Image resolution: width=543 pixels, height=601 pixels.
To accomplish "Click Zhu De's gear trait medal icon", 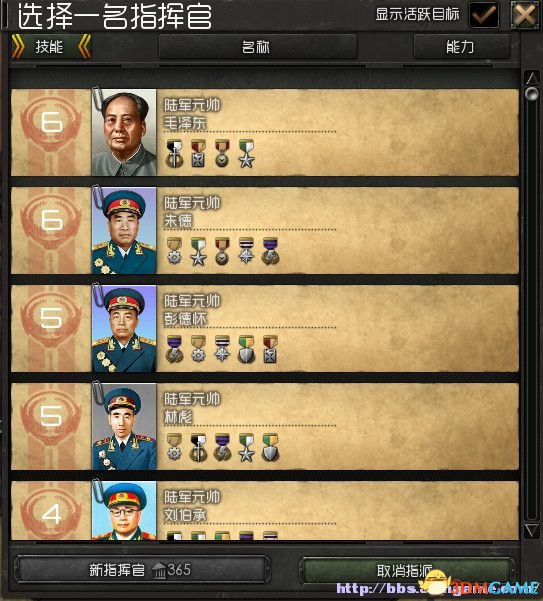I will pos(174,251).
